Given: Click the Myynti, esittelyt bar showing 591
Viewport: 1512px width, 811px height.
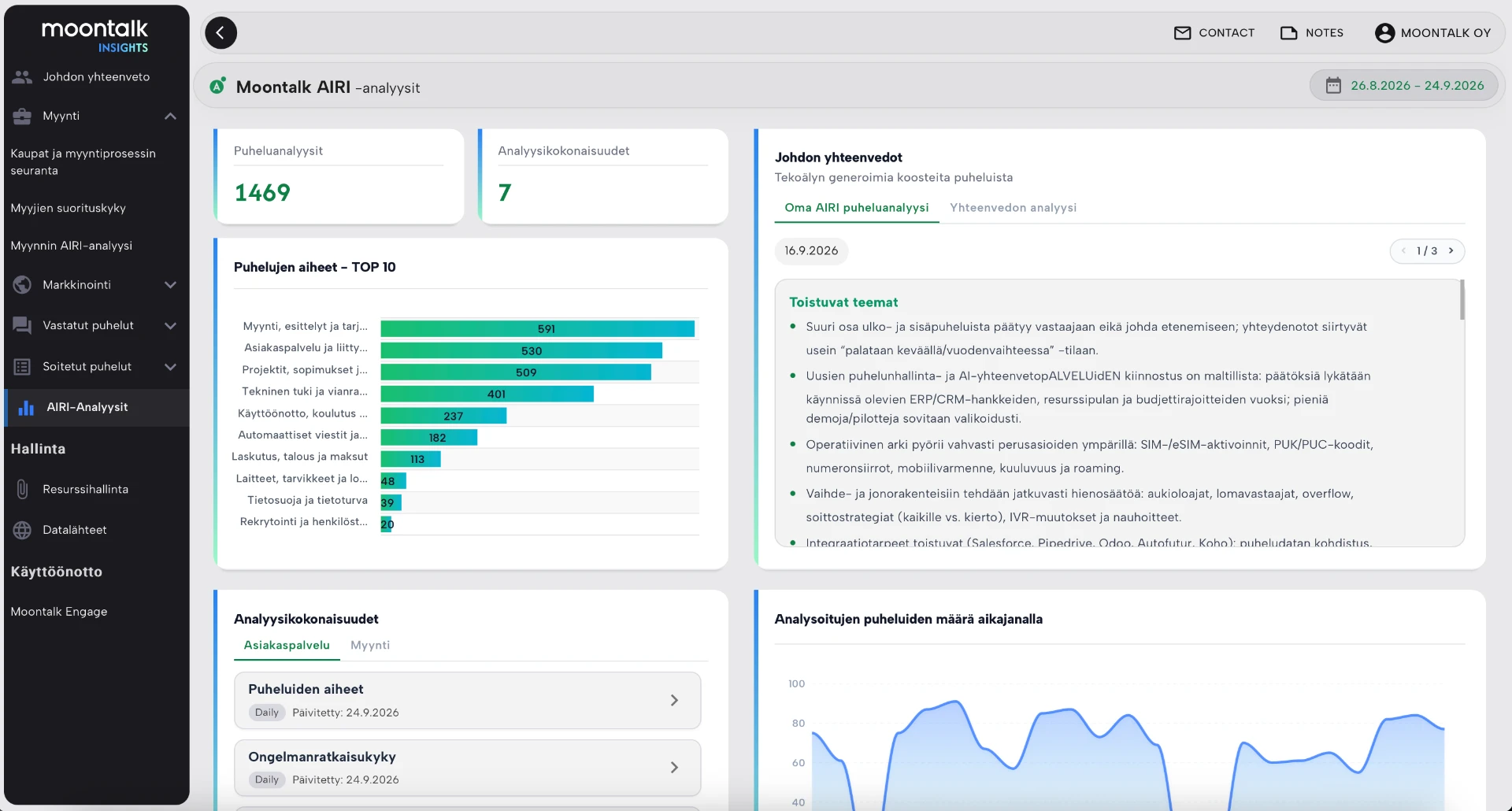Looking at the screenshot, I should (x=538, y=329).
